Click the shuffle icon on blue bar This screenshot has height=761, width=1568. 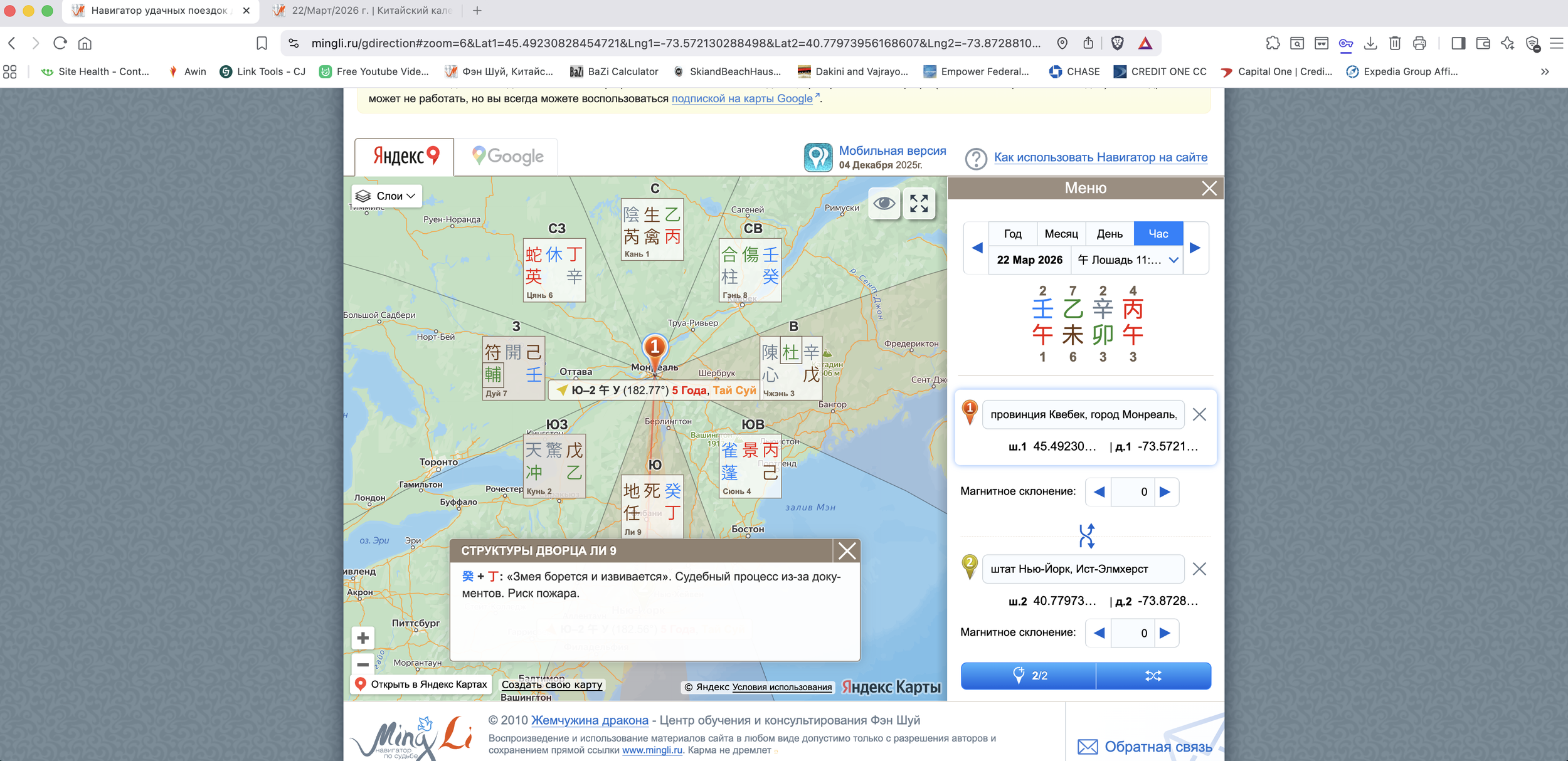1153,676
